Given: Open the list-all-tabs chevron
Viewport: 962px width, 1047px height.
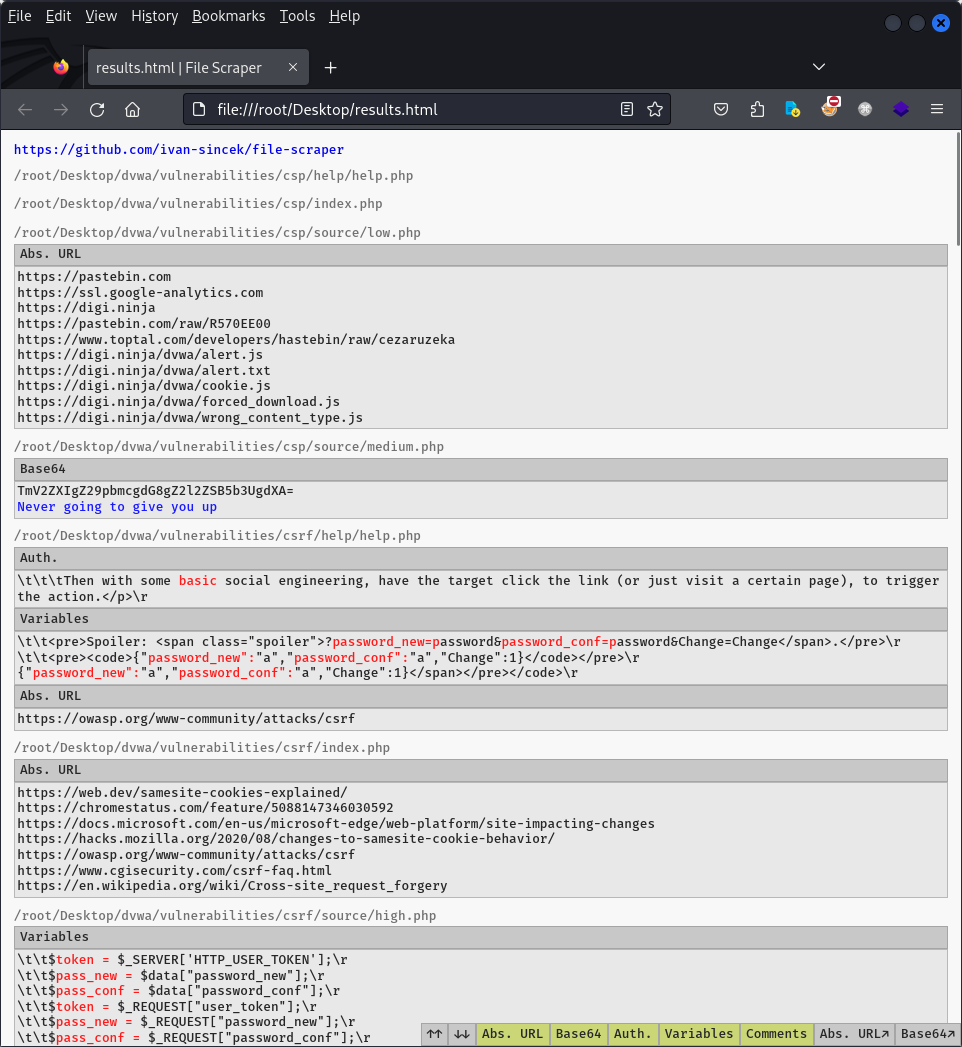Looking at the screenshot, I should (818, 66).
